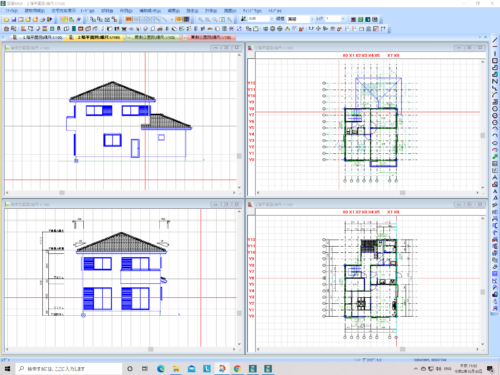500x375 pixels.
Task: Click the vertical scrollbar thumb of top-left view
Action: click(239, 156)
